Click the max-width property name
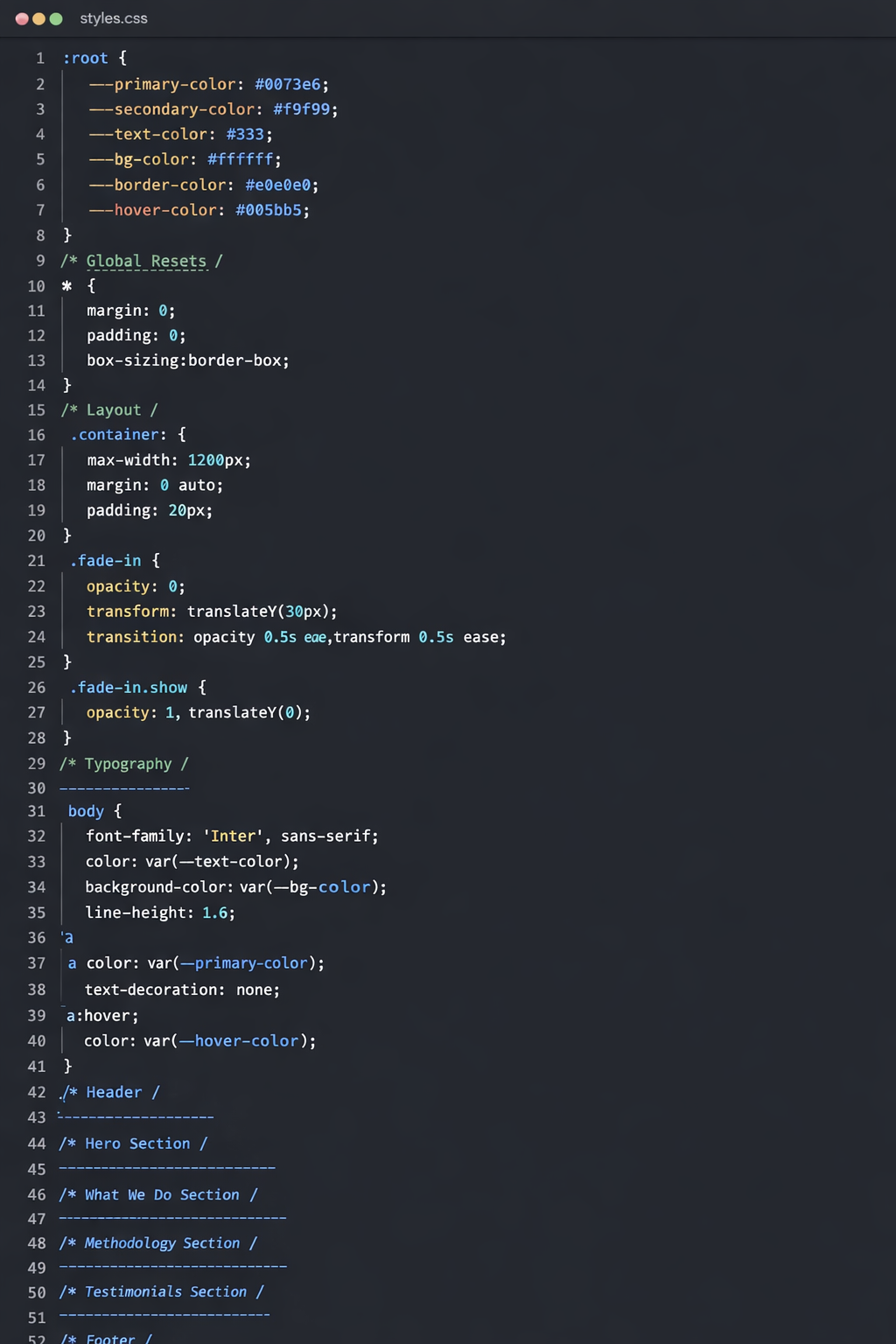Screen dimensions: 896x1344 click(129, 460)
